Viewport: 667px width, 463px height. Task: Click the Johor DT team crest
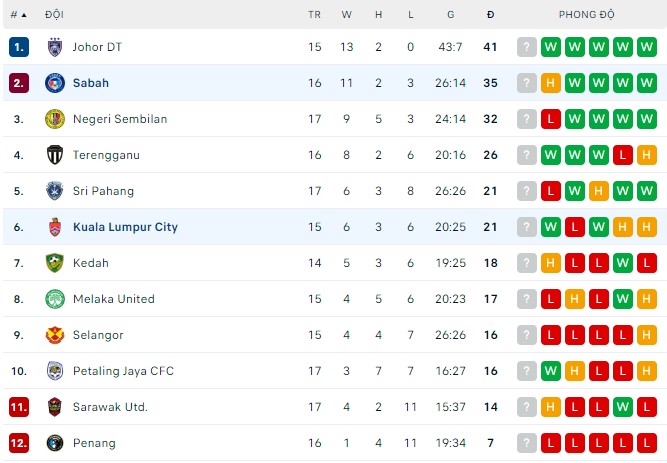pyautogui.click(x=54, y=47)
